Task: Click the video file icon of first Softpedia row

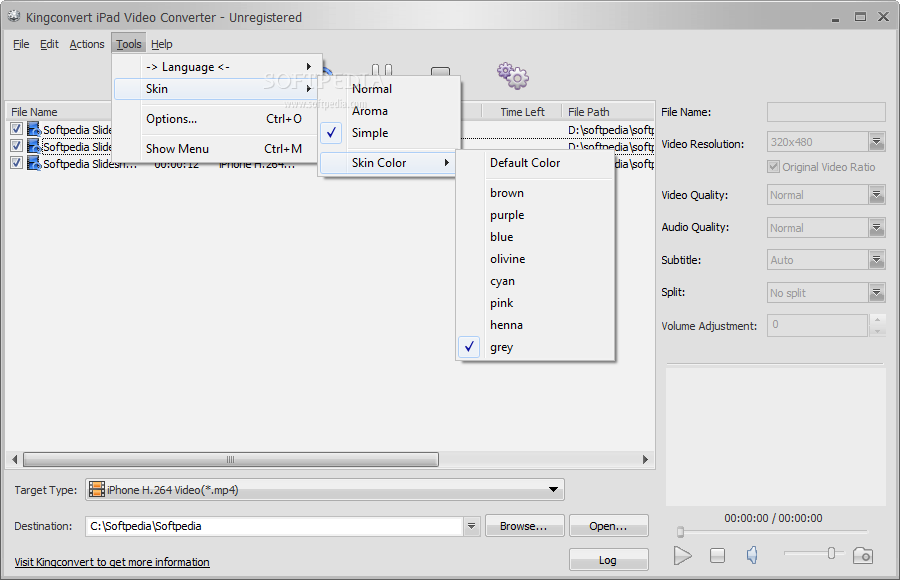Action: [34, 129]
